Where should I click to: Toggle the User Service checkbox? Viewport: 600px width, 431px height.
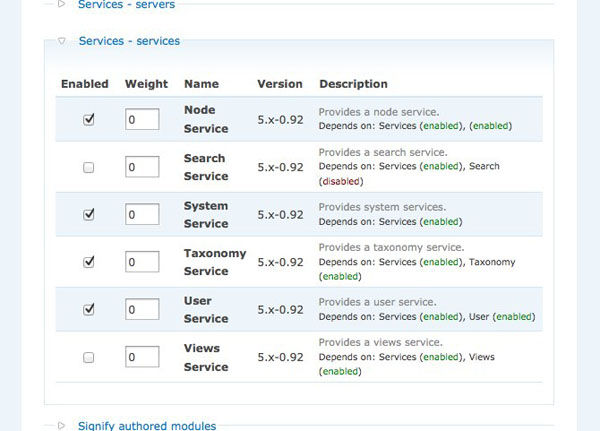tap(89, 309)
